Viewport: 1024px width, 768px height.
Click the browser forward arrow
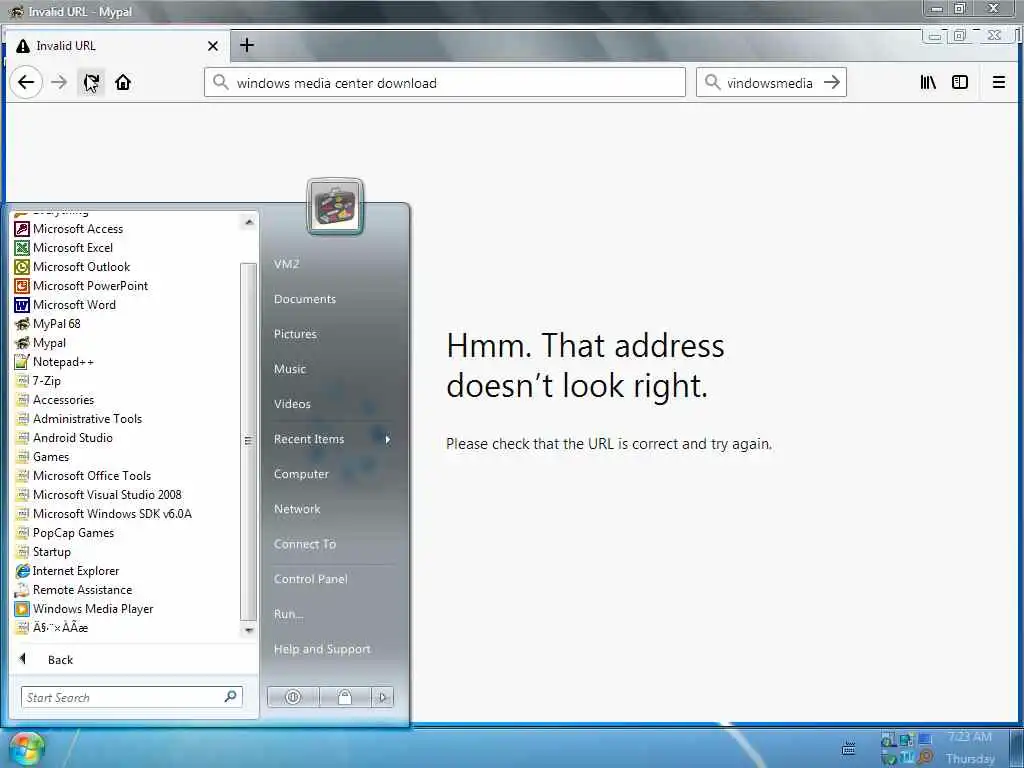click(59, 82)
